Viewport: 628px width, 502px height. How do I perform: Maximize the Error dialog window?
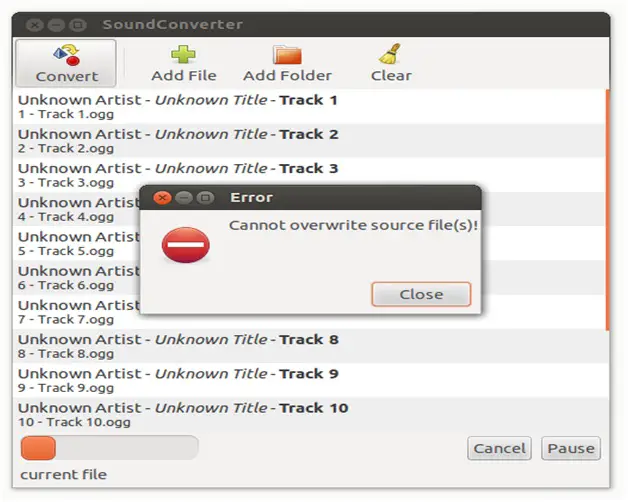coord(205,198)
